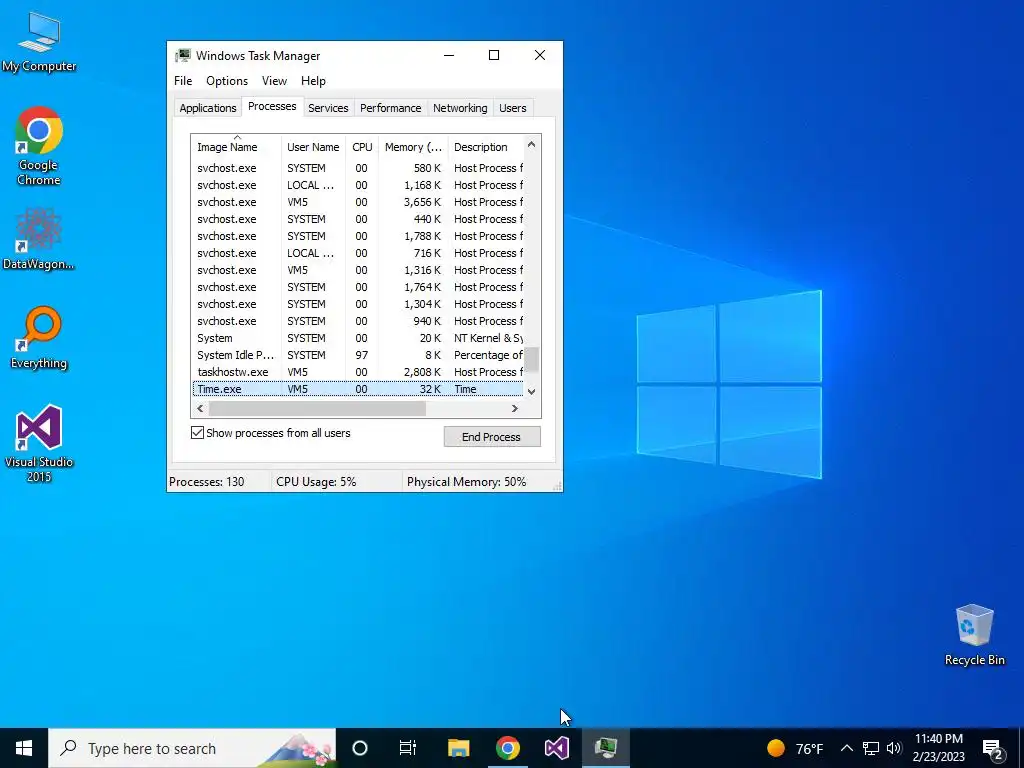Select svchost.exe row using 440 K
Image resolution: width=1024 pixels, height=768 pixels.
358,219
